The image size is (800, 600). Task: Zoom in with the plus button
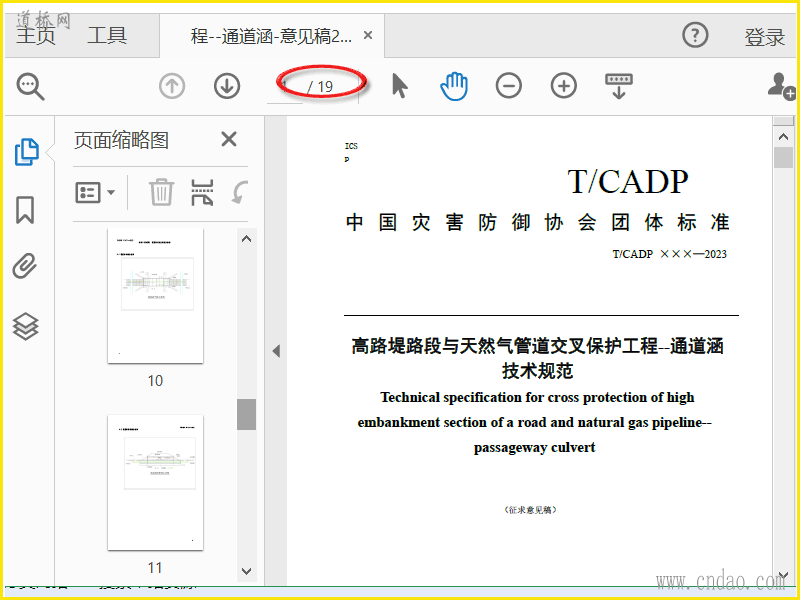pyautogui.click(x=564, y=85)
